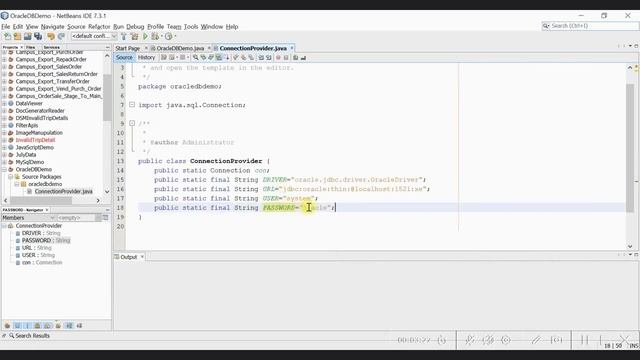The height and width of the screenshot is (360, 640).
Task: Collapse the Javadoc comment fold on line 9
Action: (132, 123)
